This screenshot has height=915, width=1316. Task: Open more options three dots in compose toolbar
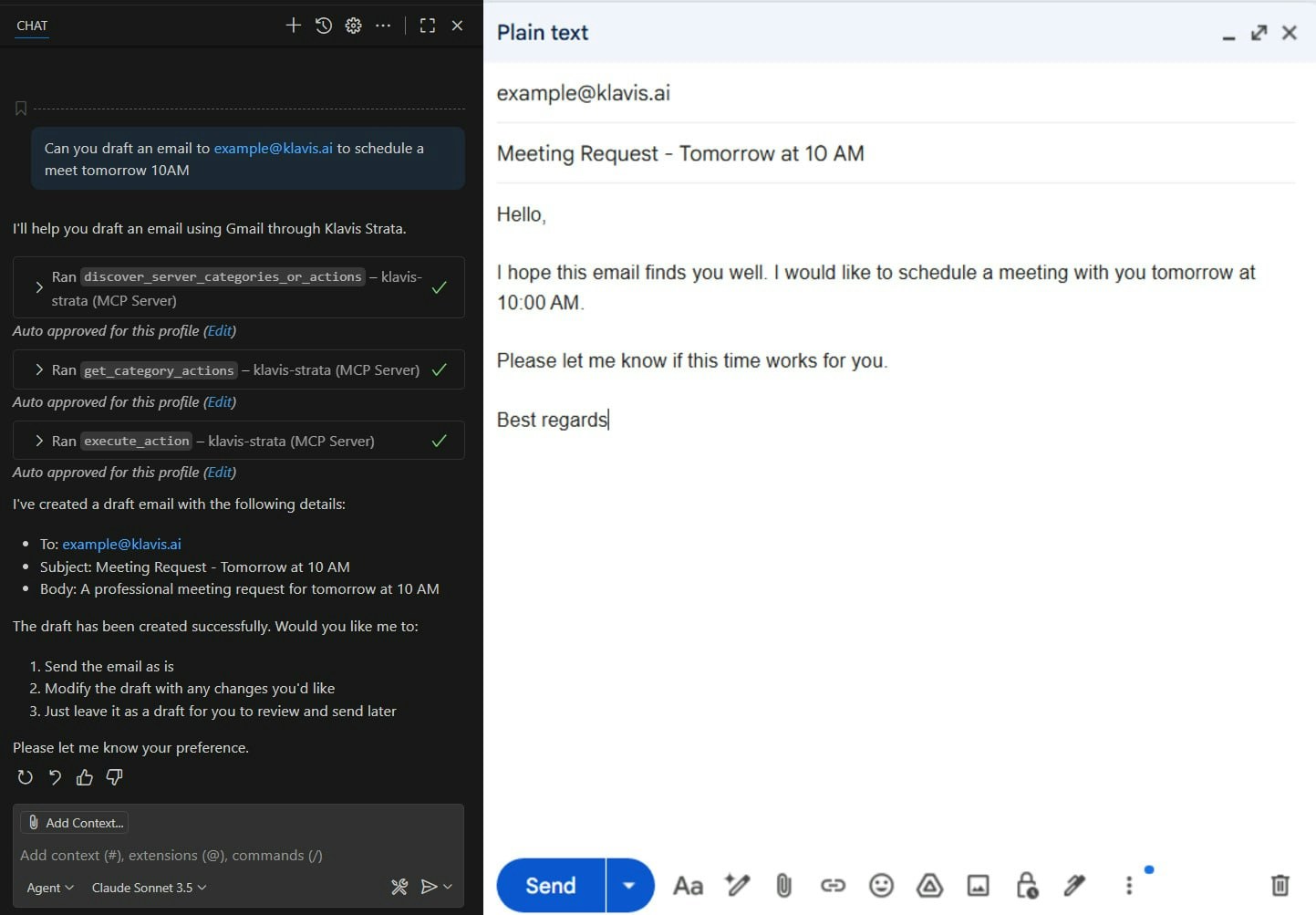[1129, 885]
